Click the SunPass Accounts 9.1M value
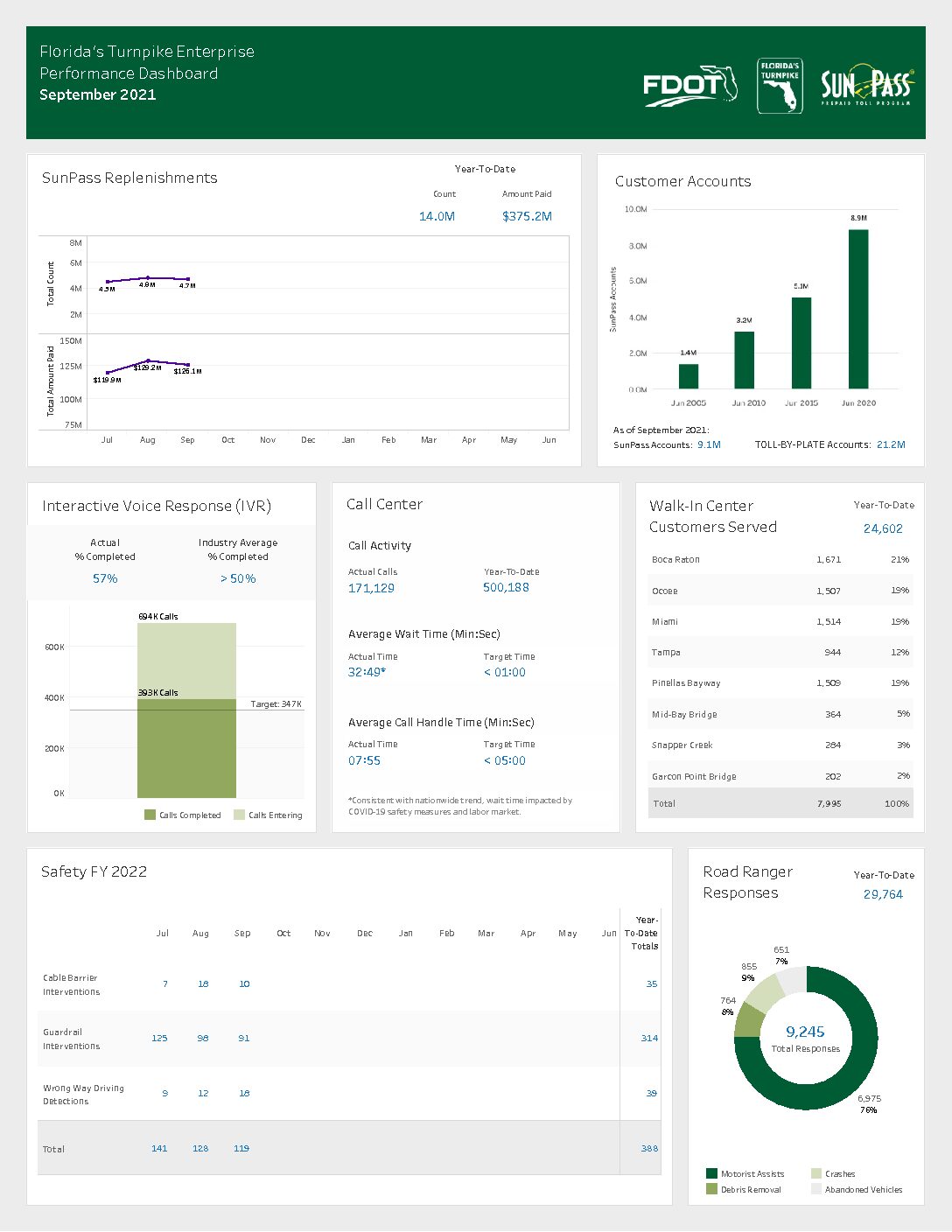 point(709,444)
